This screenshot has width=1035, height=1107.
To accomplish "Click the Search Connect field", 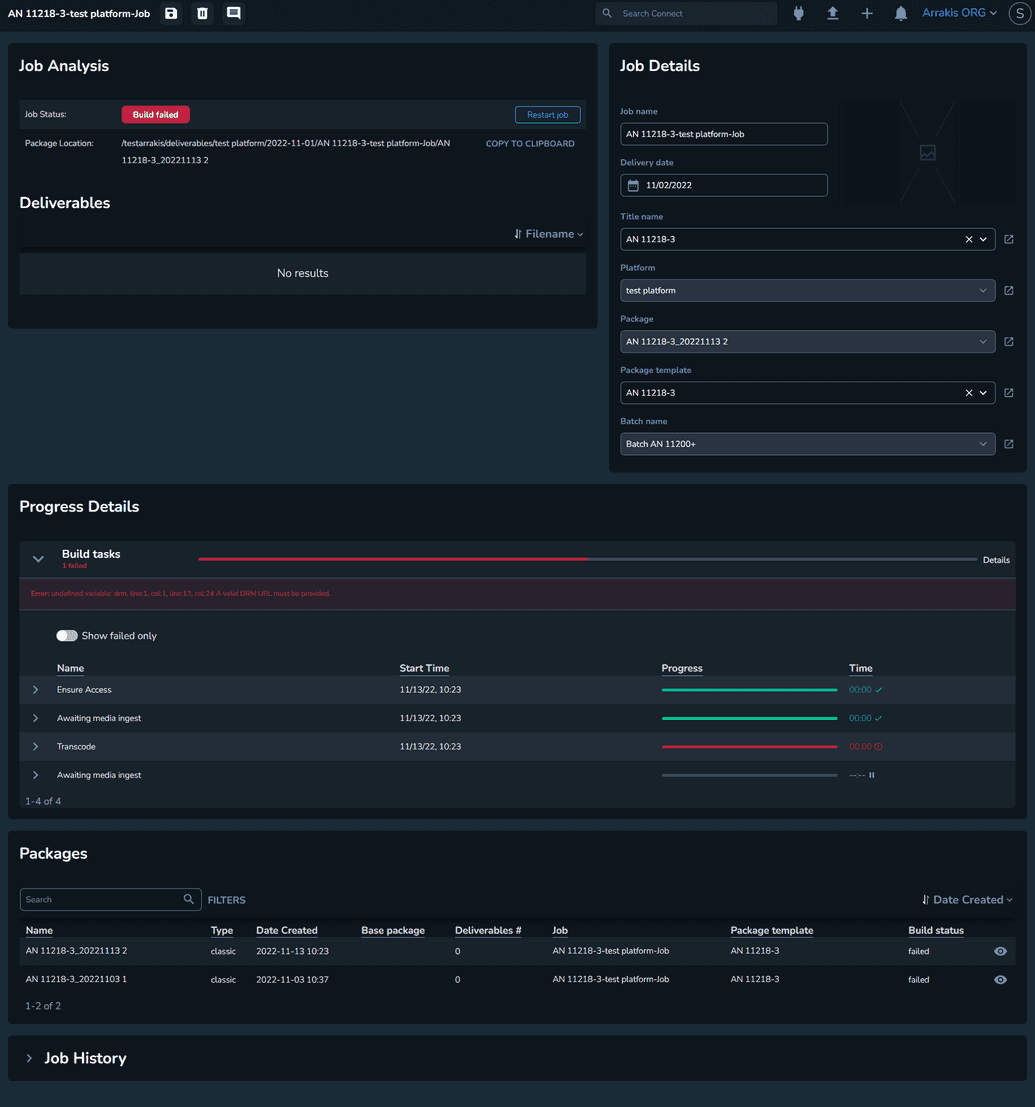I will (686, 13).
